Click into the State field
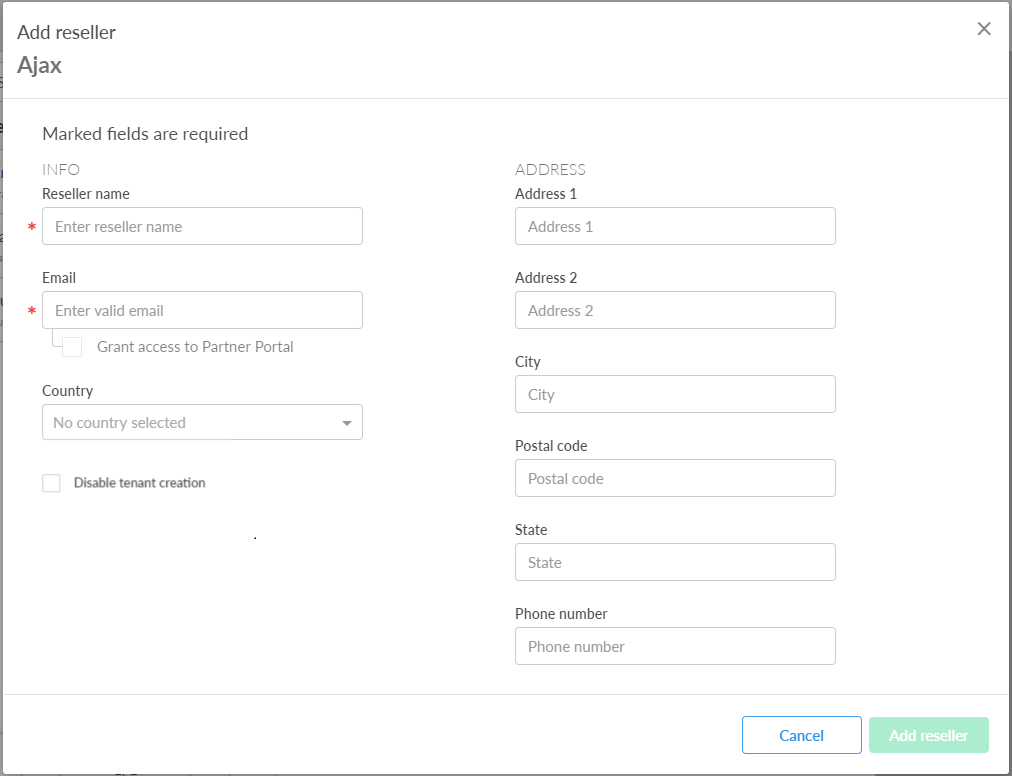Viewport: 1012px width, 776px height. click(675, 563)
